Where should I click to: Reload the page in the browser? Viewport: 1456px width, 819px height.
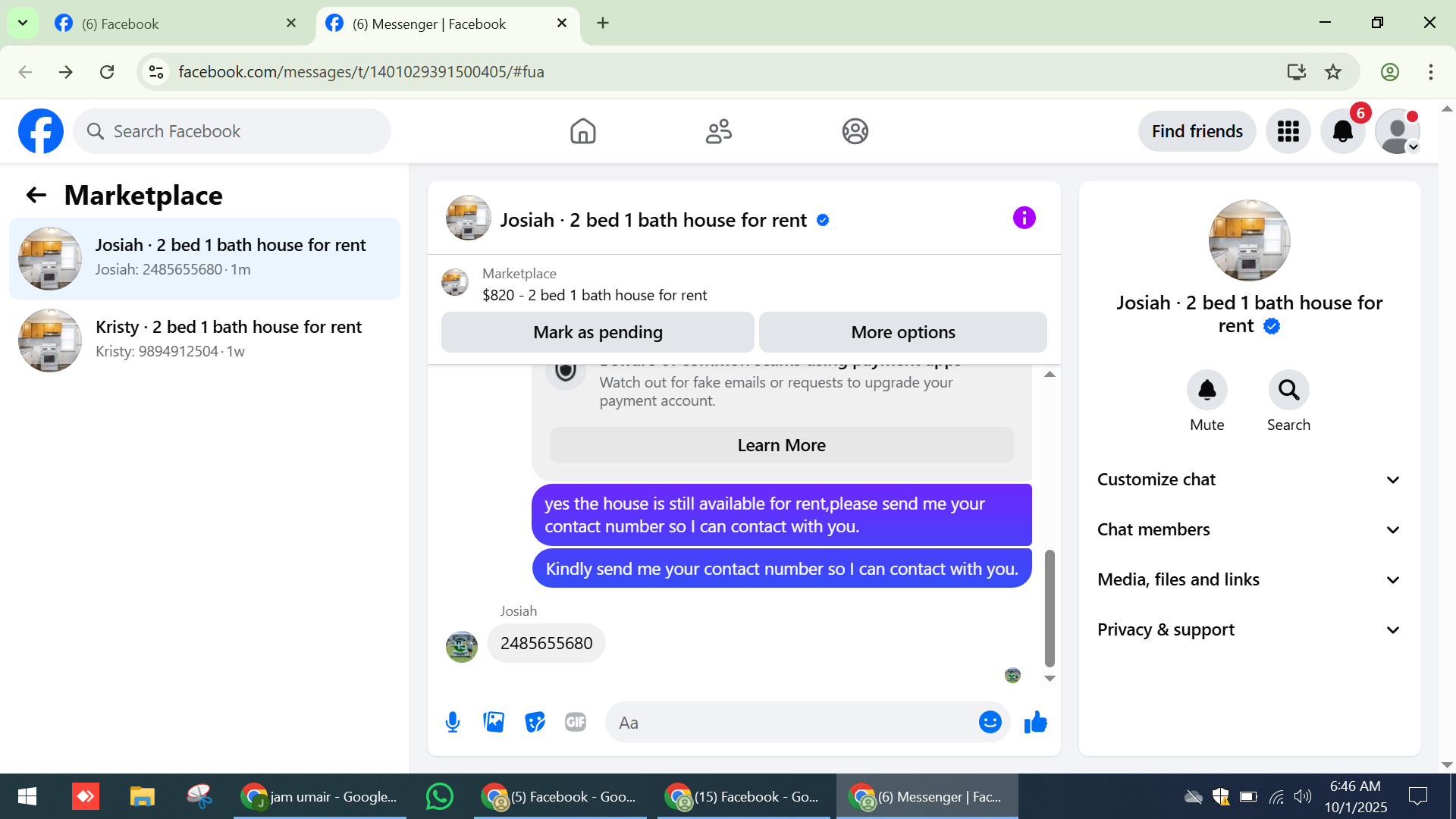(107, 72)
